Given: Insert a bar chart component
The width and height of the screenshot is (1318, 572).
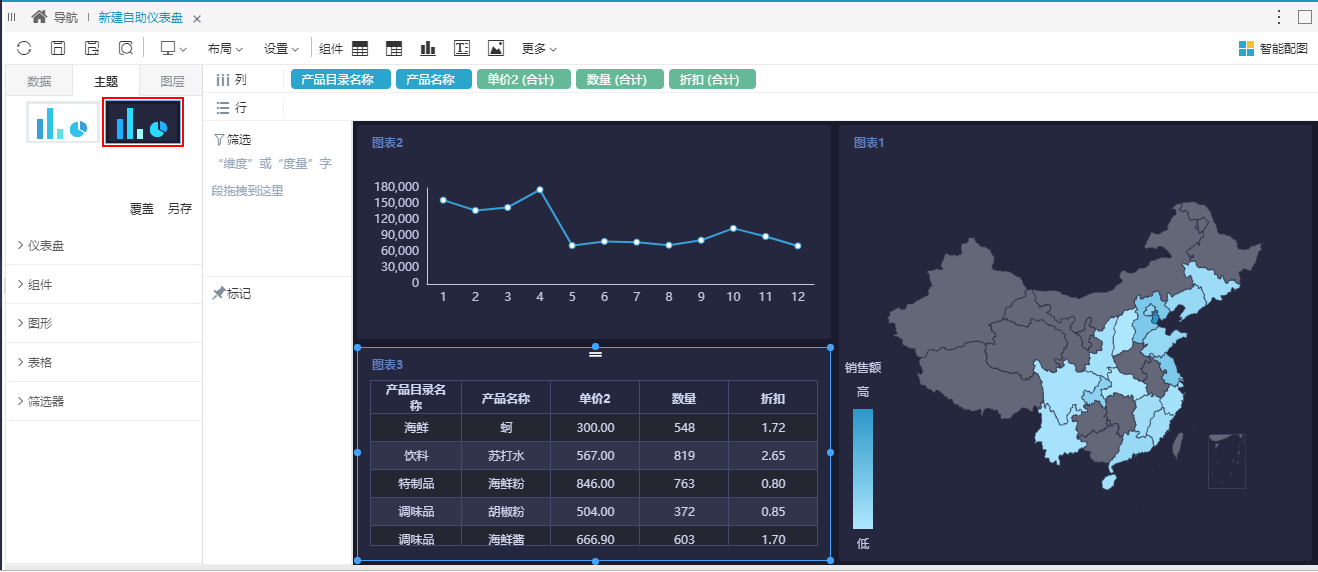Looking at the screenshot, I should (428, 48).
